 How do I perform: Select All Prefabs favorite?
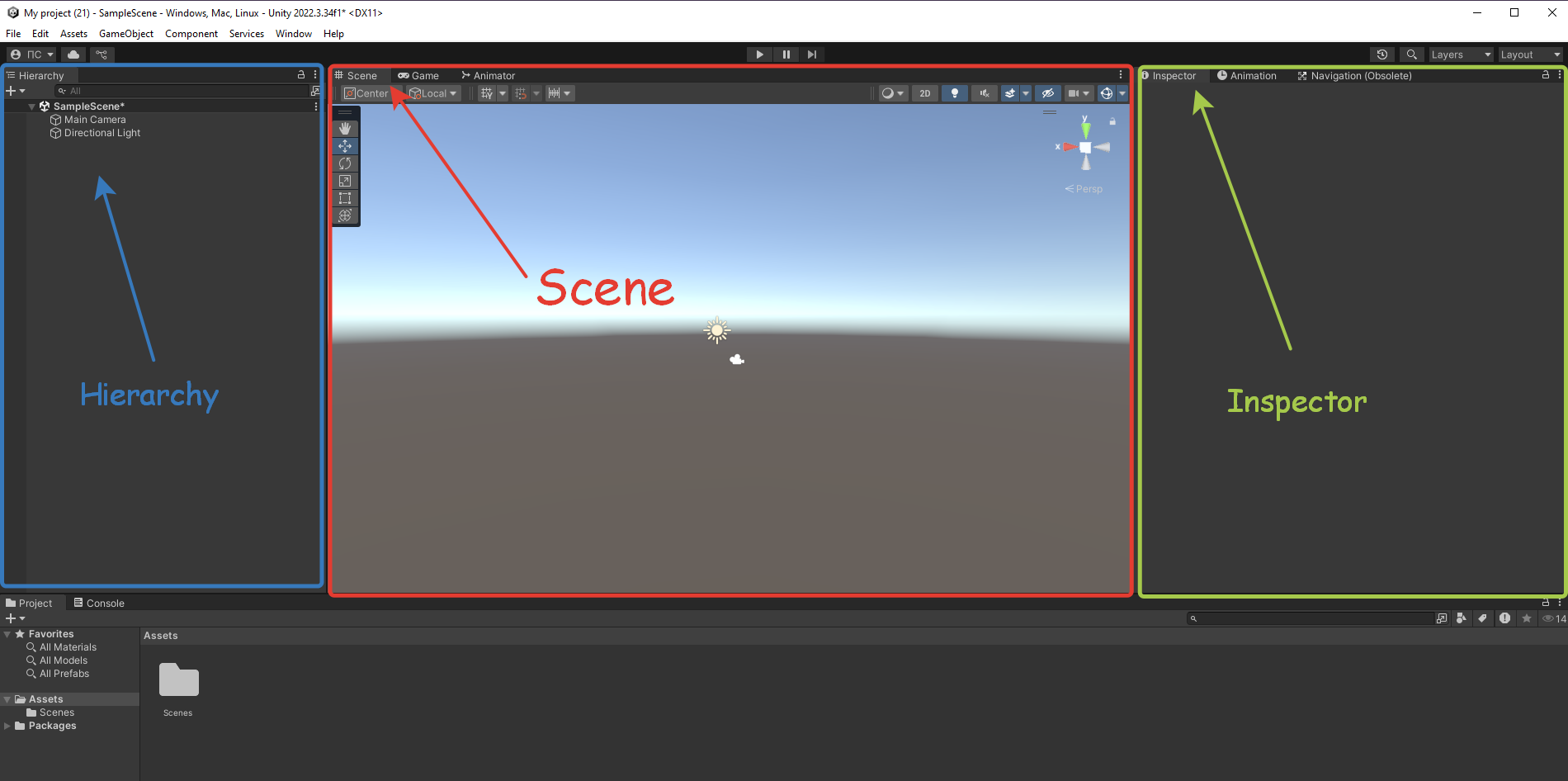click(x=64, y=674)
